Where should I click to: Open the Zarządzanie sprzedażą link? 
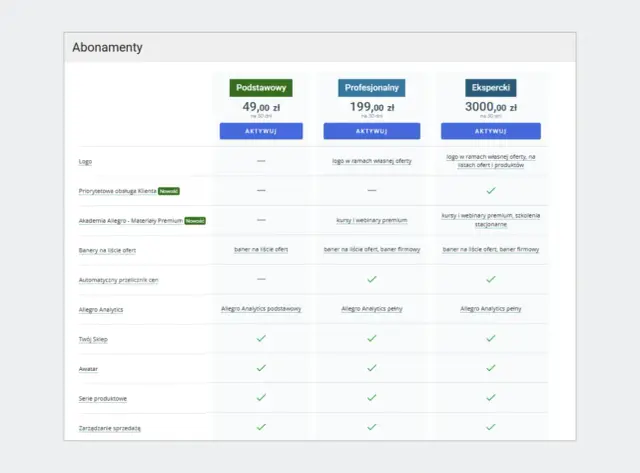click(x=110, y=428)
